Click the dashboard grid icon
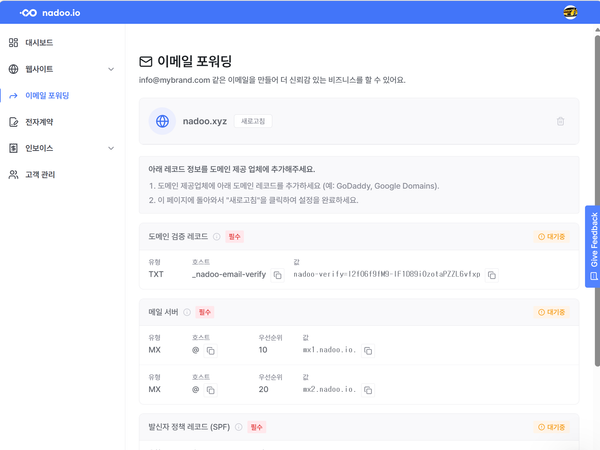 click(13, 42)
